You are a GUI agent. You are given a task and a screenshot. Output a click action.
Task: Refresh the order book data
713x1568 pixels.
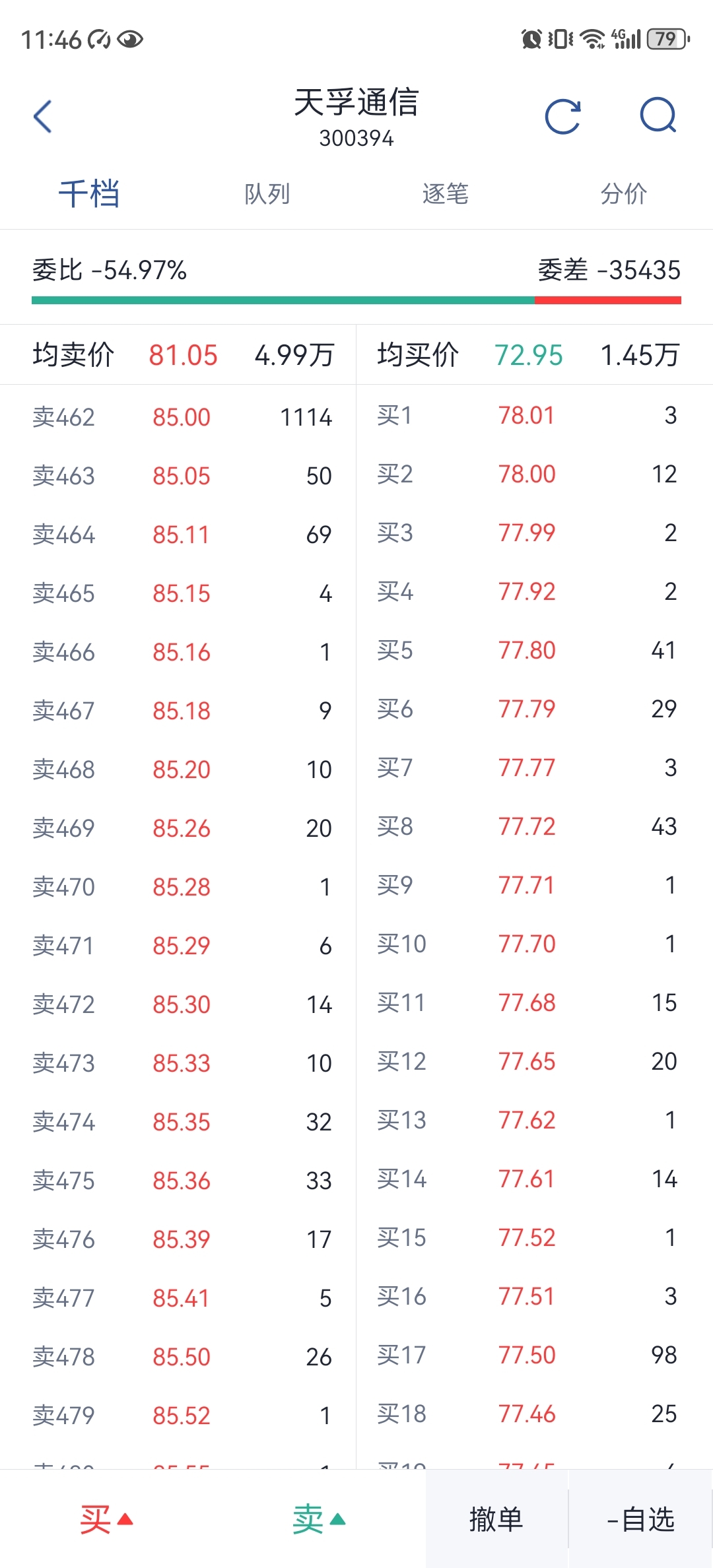[563, 117]
